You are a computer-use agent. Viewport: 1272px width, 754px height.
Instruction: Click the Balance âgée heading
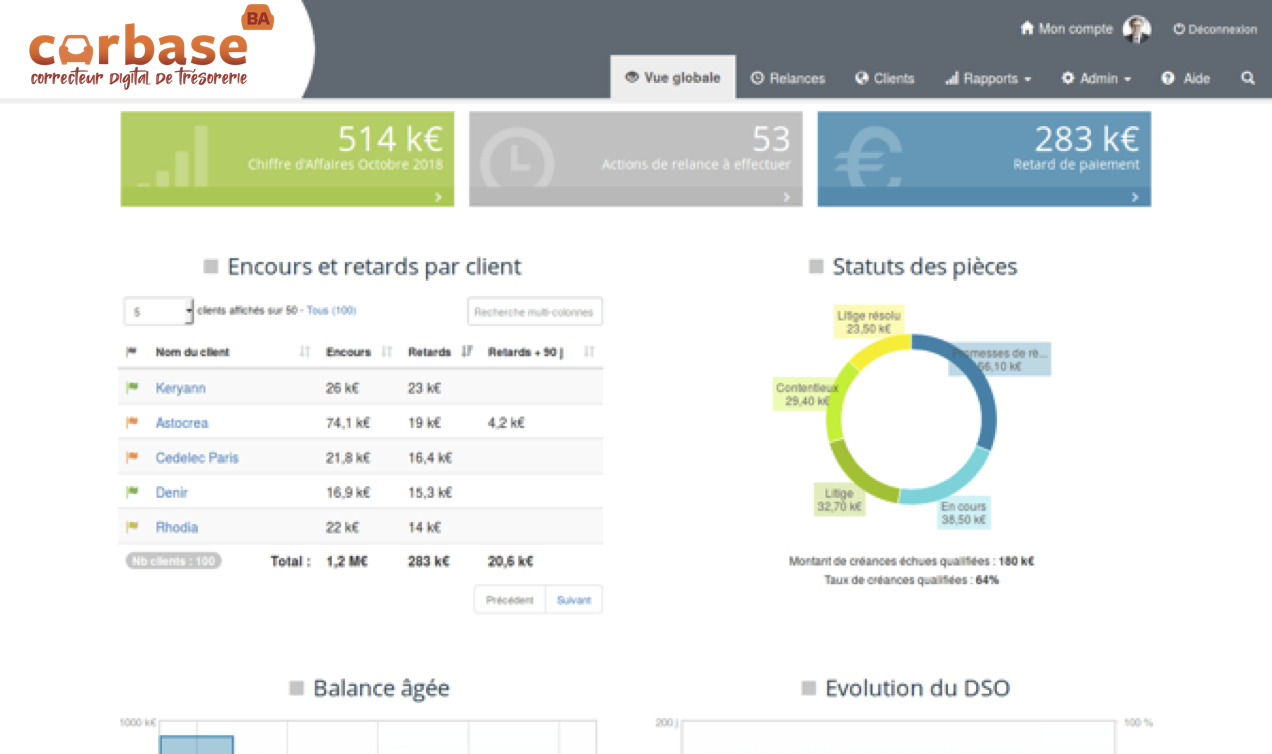381,688
